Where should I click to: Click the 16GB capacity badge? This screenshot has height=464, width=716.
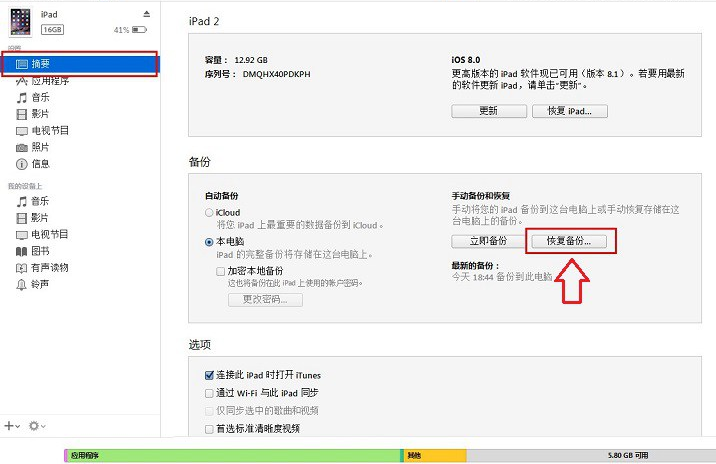pyautogui.click(x=53, y=30)
